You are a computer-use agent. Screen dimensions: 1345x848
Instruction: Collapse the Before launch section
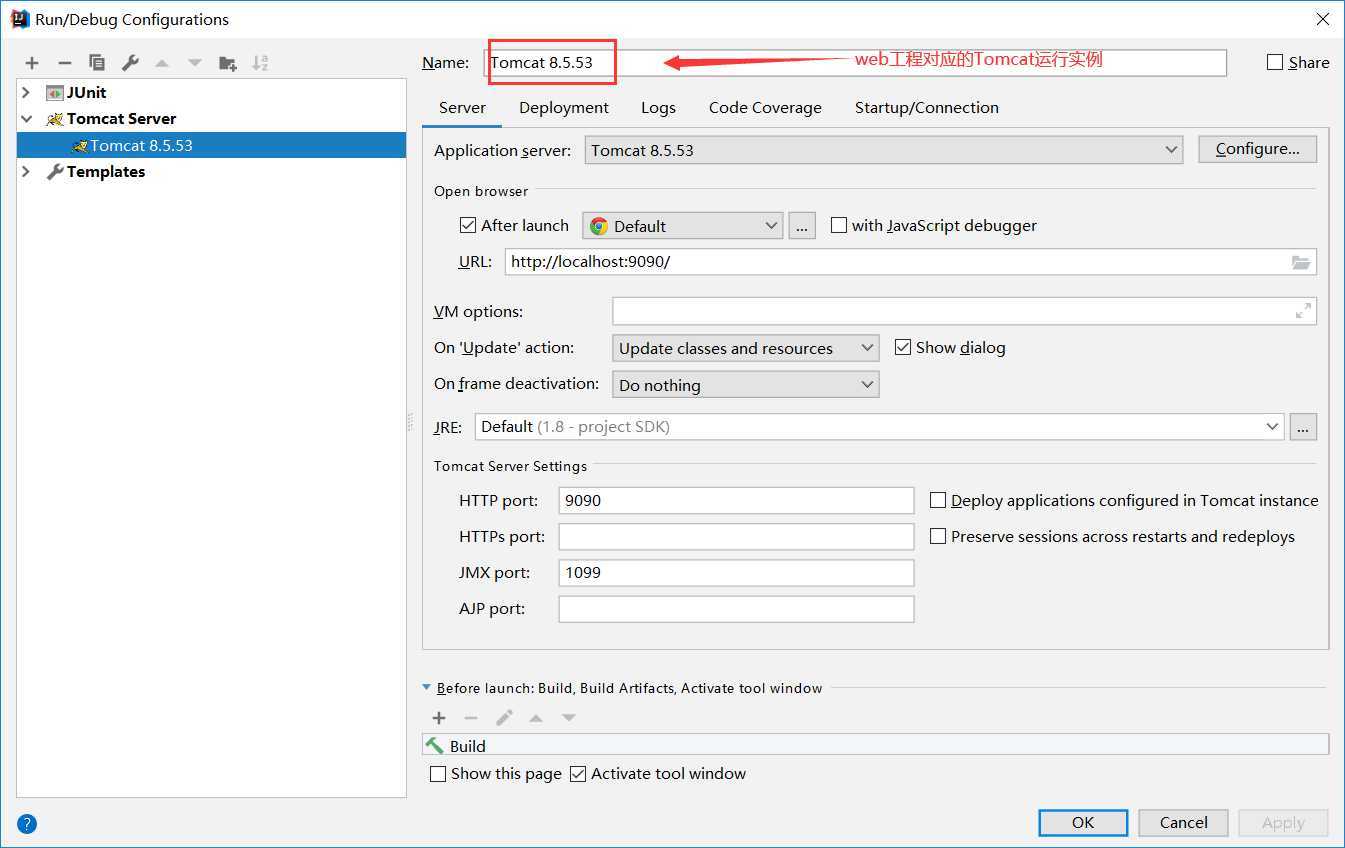pyautogui.click(x=427, y=688)
